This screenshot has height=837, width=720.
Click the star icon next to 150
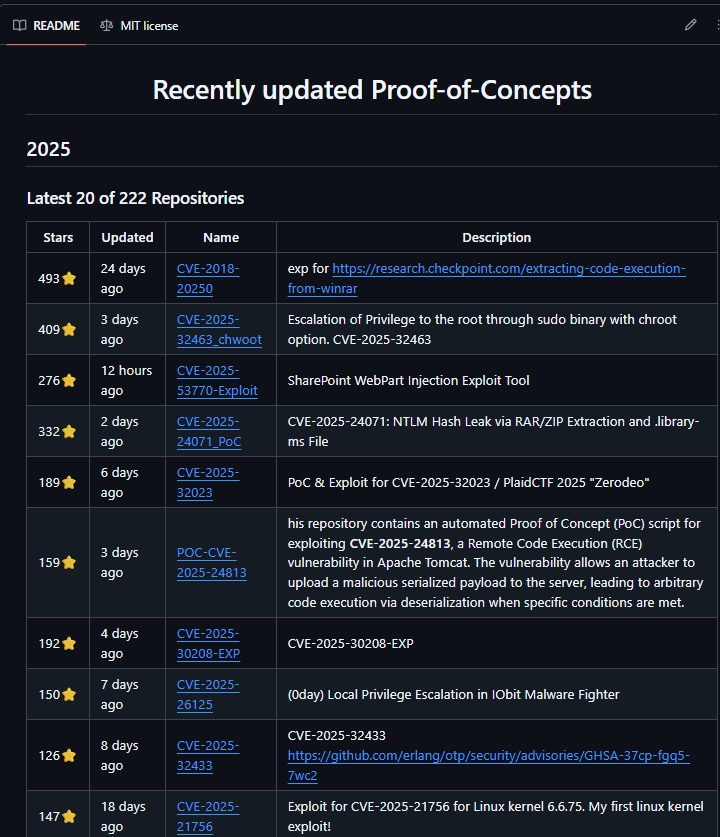pos(69,694)
